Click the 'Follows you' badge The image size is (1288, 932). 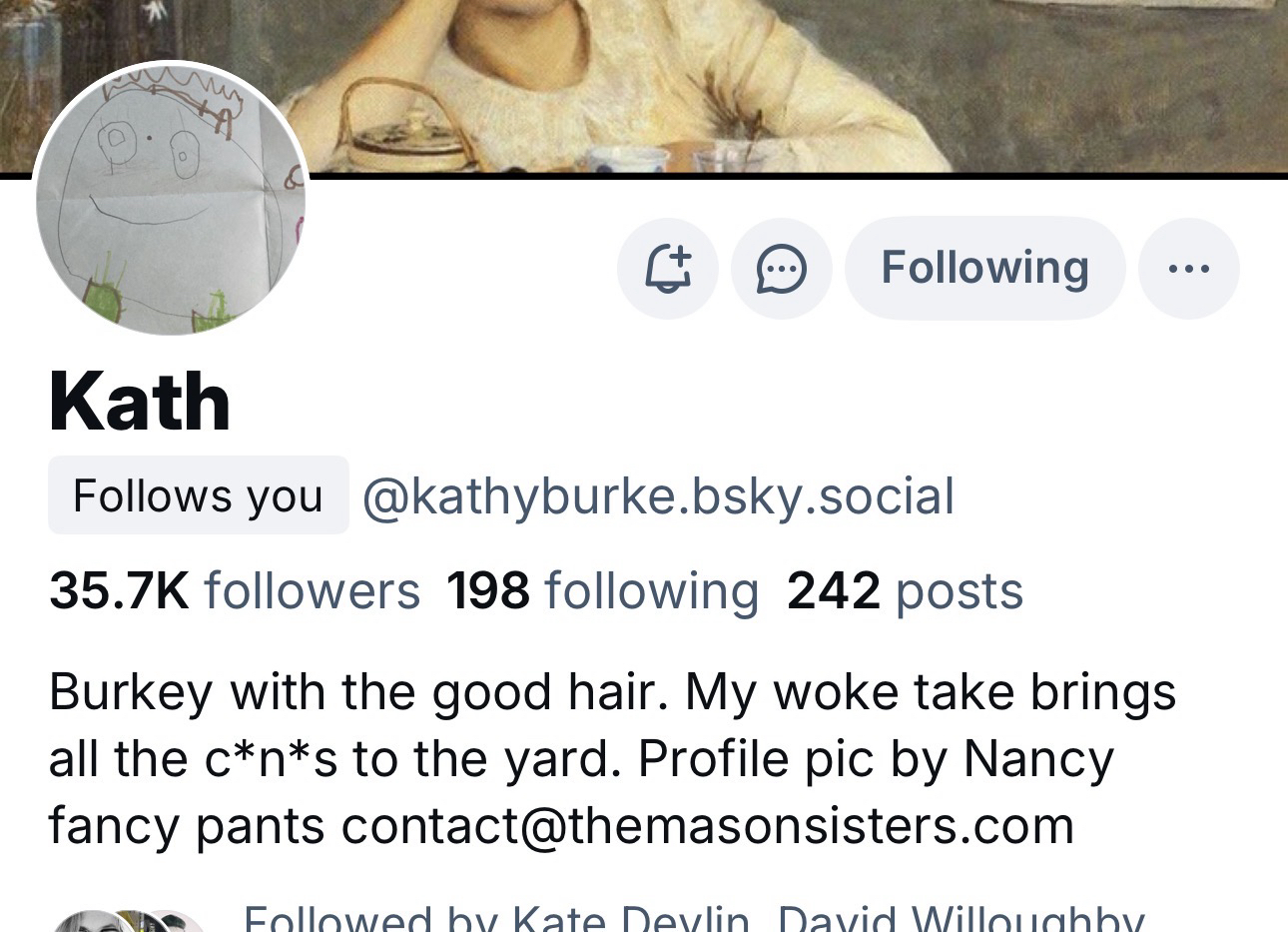[199, 495]
